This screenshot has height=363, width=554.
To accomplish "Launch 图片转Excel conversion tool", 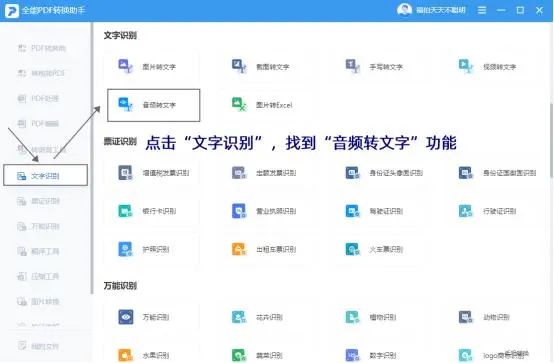I will [262, 105].
